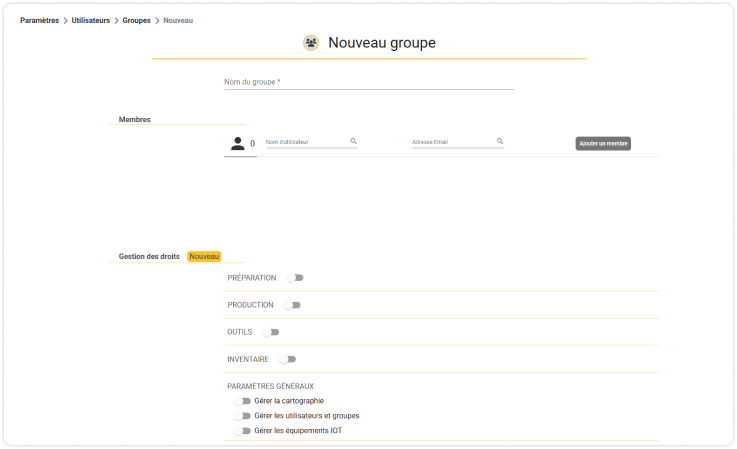The image size is (737, 449).
Task: Click the PRÉPARATION label
Action: 251,278
